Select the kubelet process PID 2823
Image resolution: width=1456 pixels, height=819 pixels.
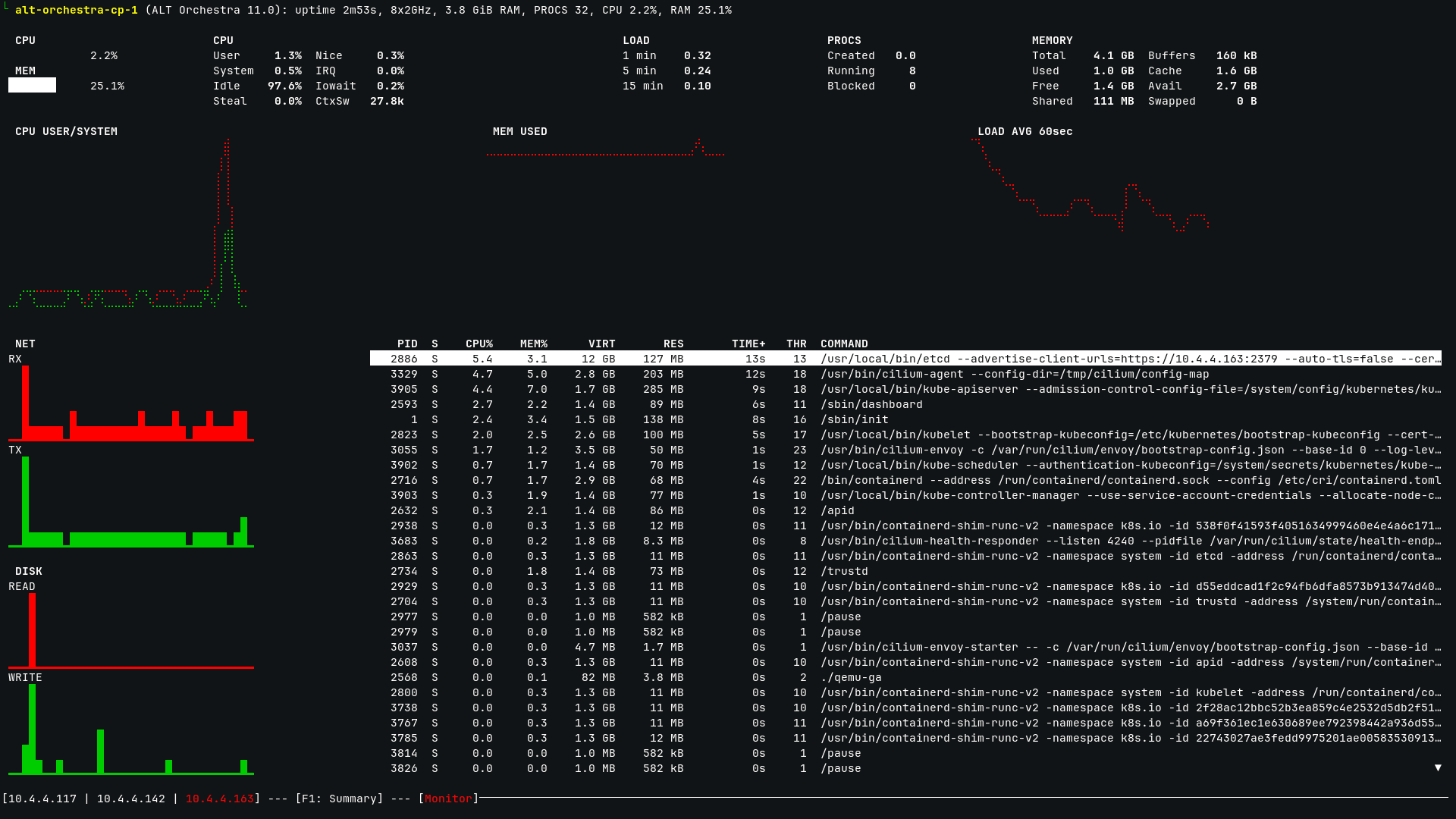[x=905, y=435]
